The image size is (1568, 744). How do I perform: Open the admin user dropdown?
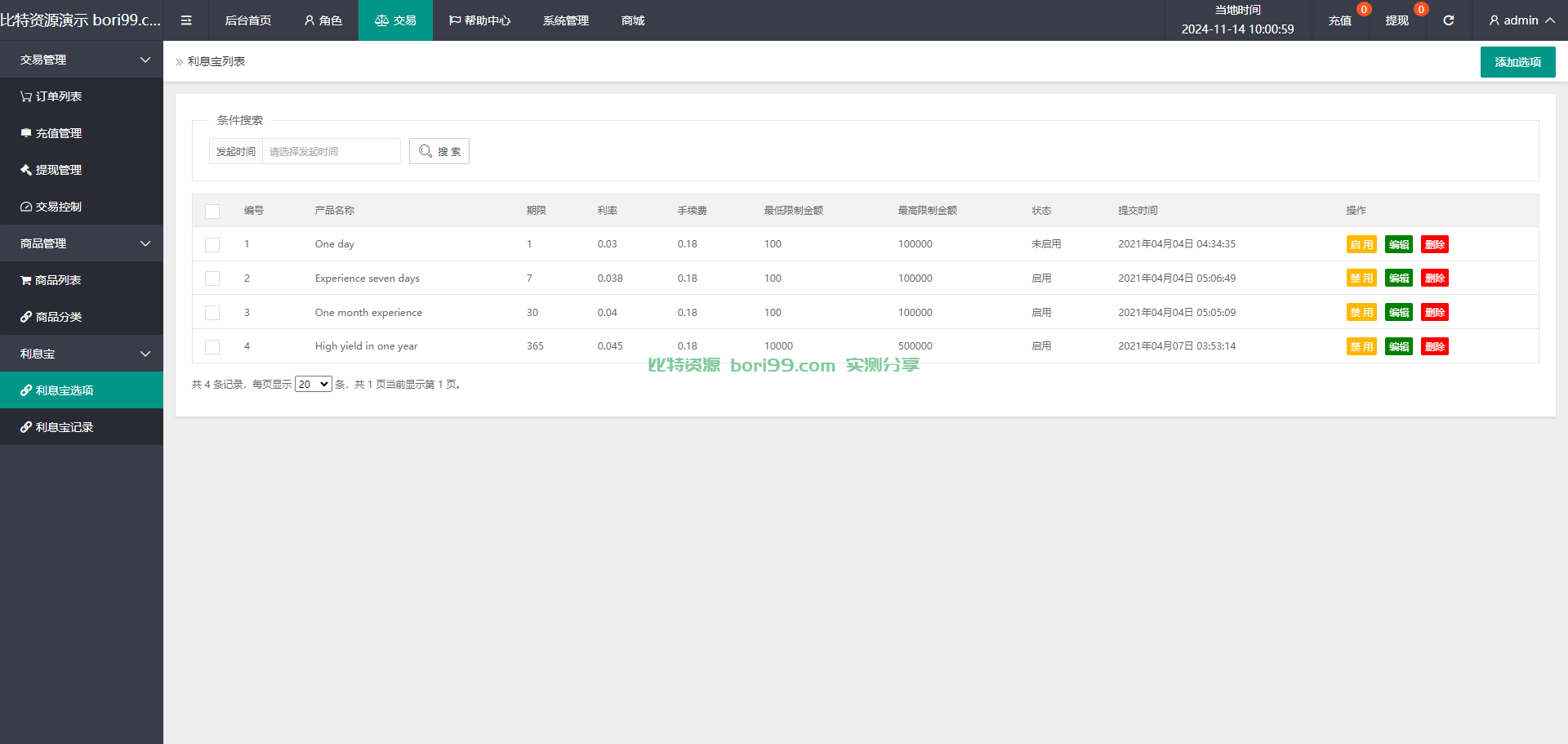point(1521,20)
